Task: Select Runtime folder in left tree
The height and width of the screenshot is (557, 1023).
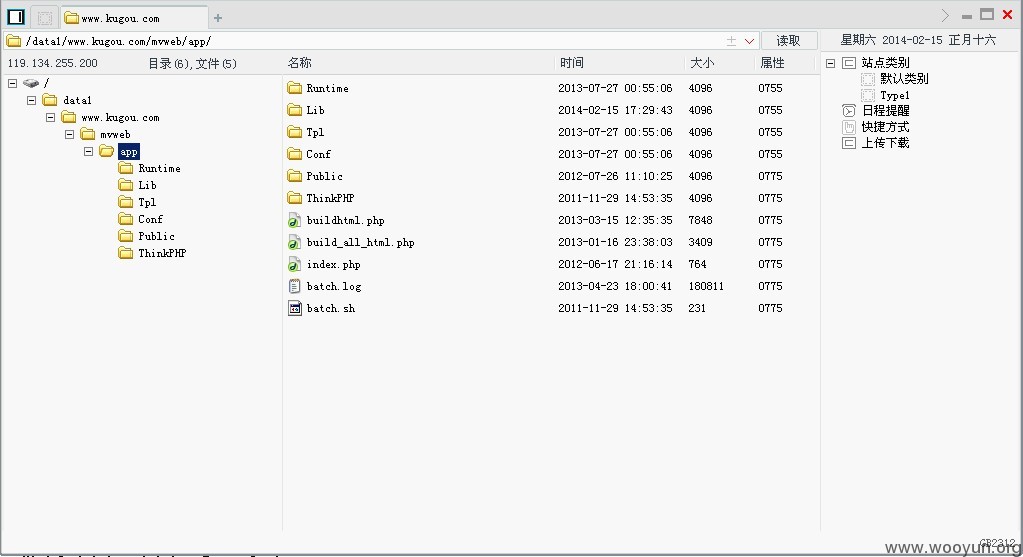Action: [x=159, y=168]
